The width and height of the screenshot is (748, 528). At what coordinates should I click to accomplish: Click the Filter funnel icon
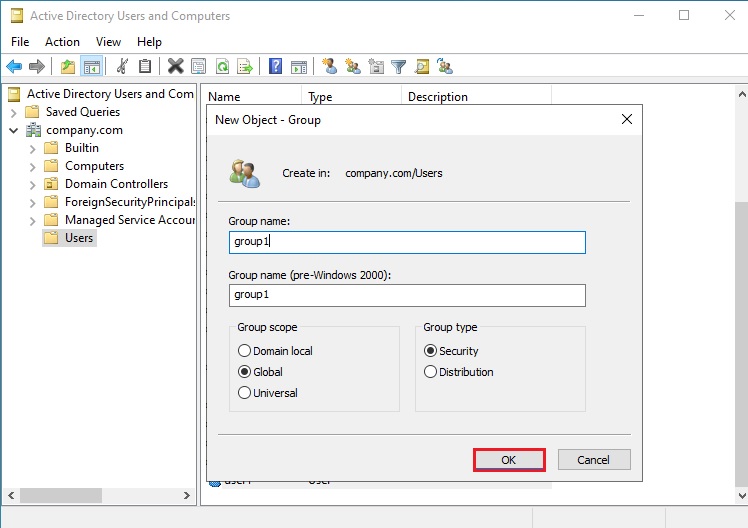point(398,66)
